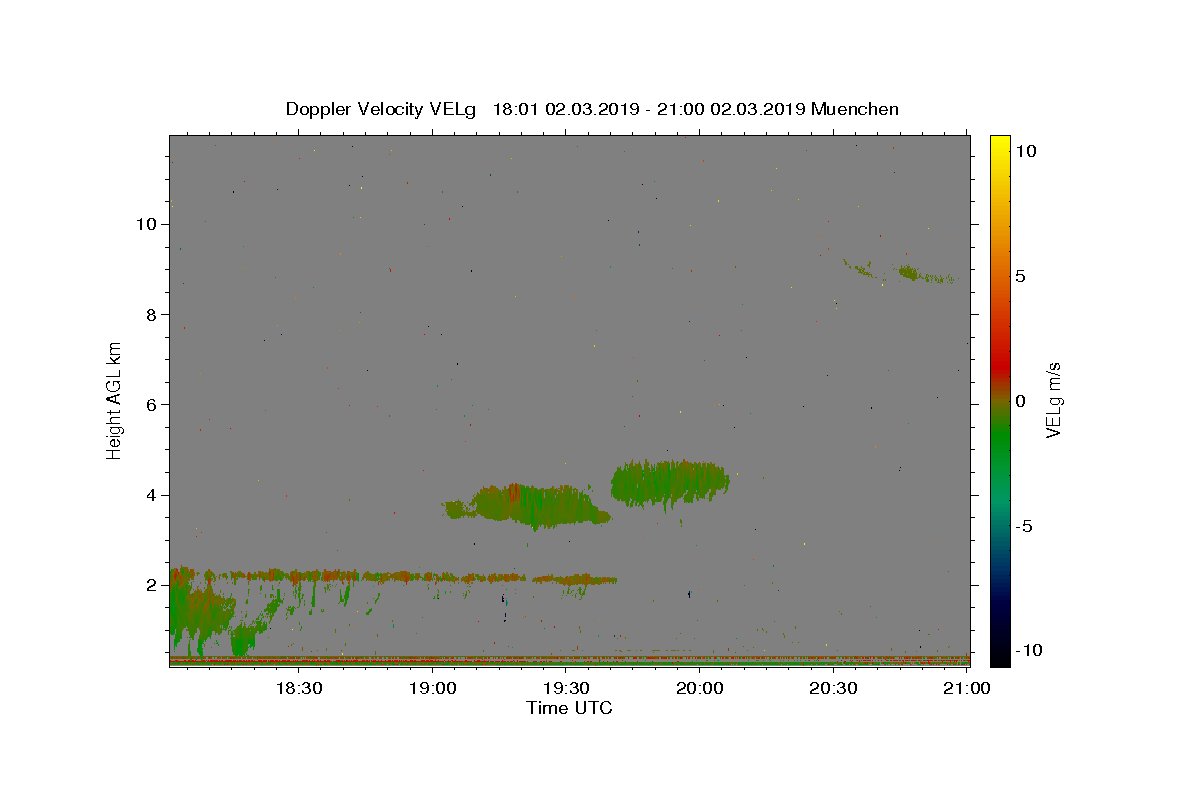Click the 2 km cloud layer near 18:30
This screenshot has width=1200, height=800.
click(x=300, y=576)
